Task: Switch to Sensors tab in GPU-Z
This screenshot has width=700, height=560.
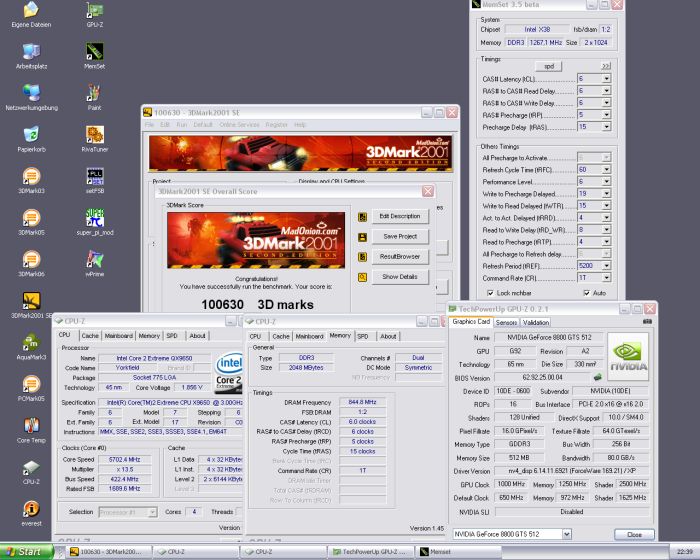Action: click(x=506, y=322)
